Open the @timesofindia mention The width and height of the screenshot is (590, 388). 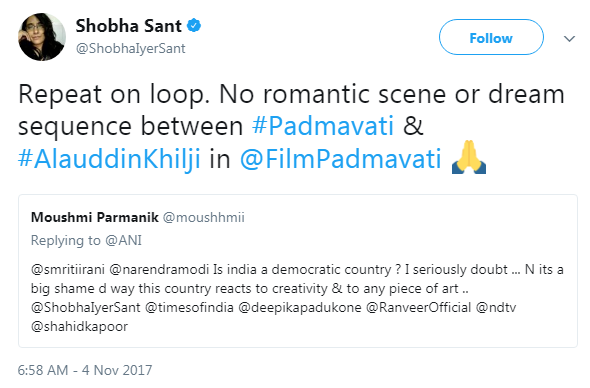pyautogui.click(x=189, y=307)
